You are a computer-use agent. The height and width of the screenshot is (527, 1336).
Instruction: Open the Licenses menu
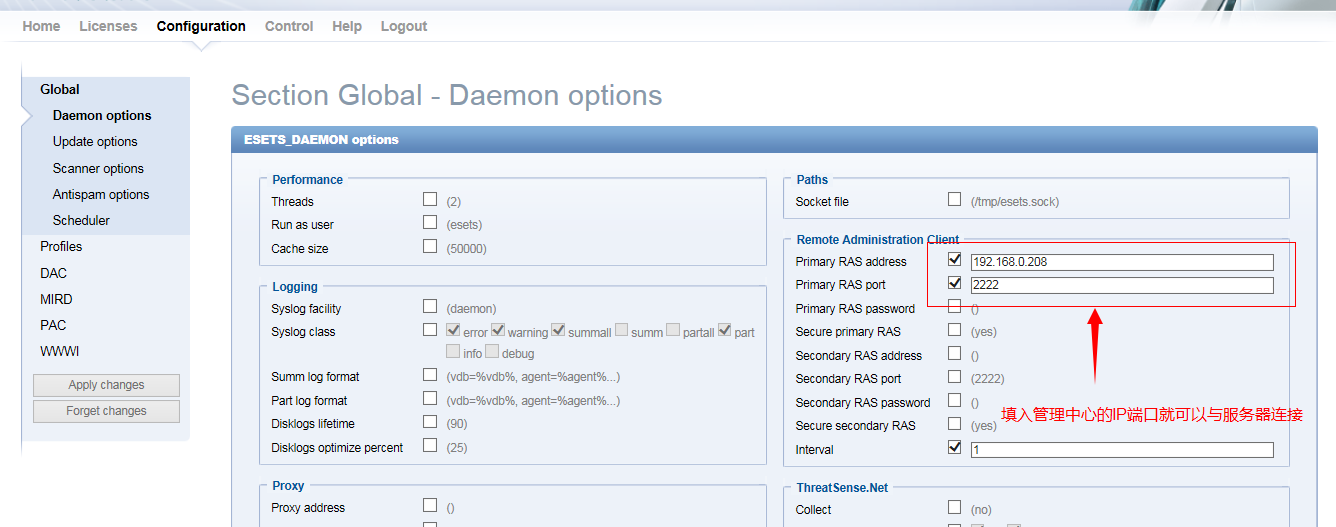coord(108,26)
